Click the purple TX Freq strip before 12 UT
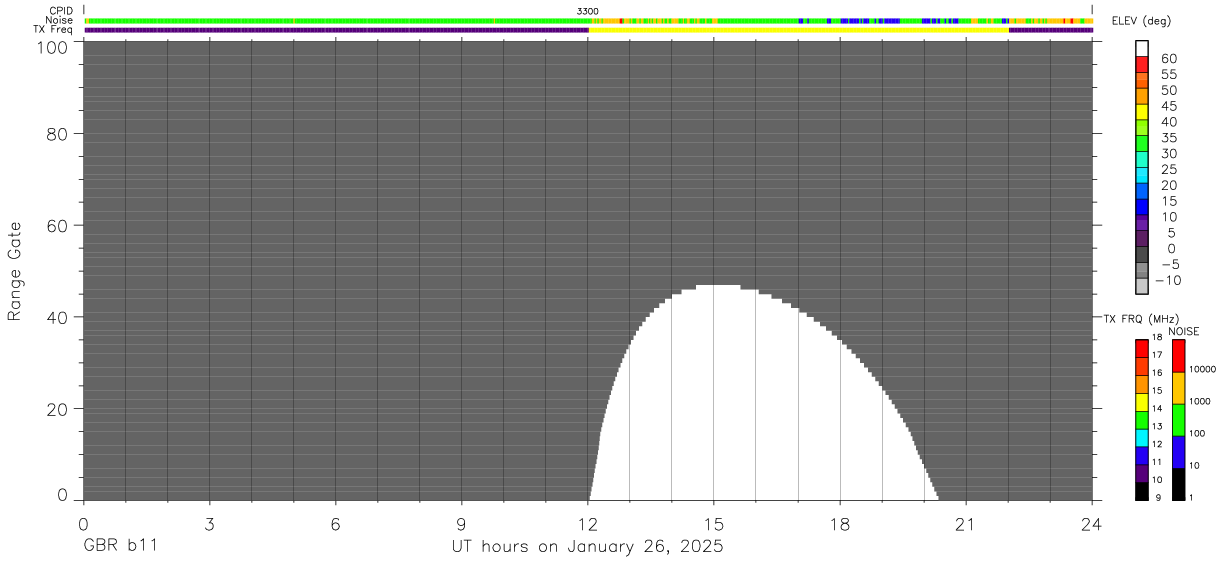The width and height of the screenshot is (1228, 567). pyautogui.click(x=337, y=30)
